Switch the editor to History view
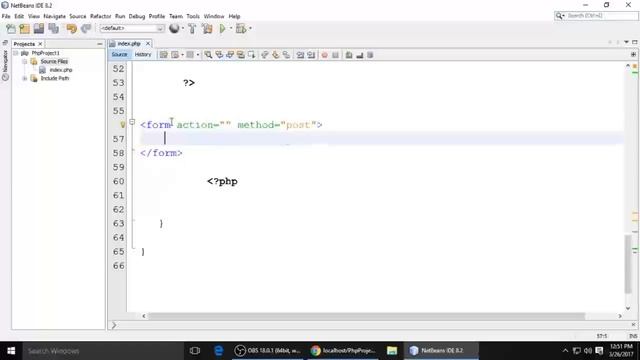Screen dimensions: 640x360 pyautogui.click(x=143, y=55)
